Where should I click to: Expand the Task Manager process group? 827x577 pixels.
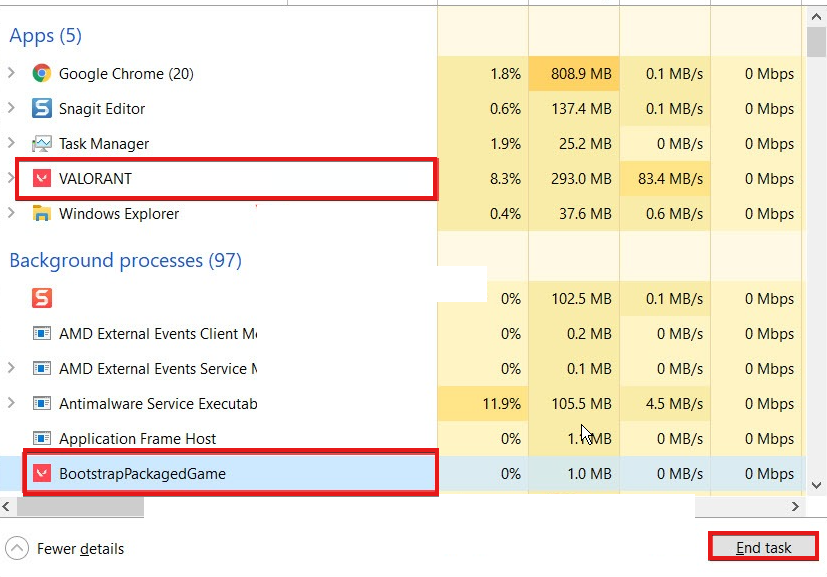11,143
